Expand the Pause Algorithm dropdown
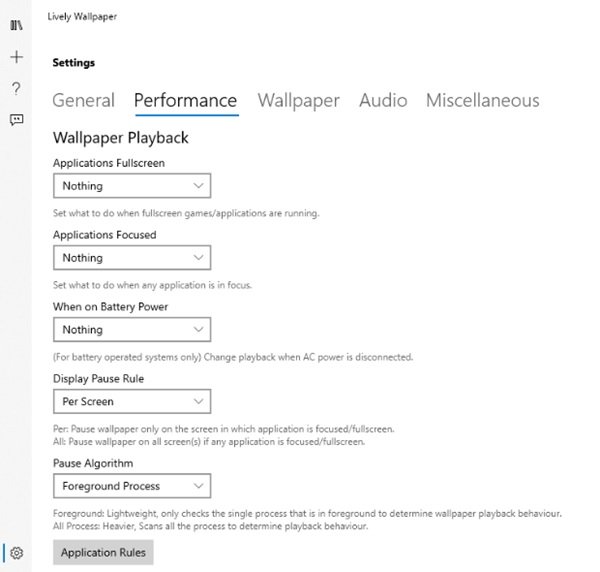 [x=132, y=486]
